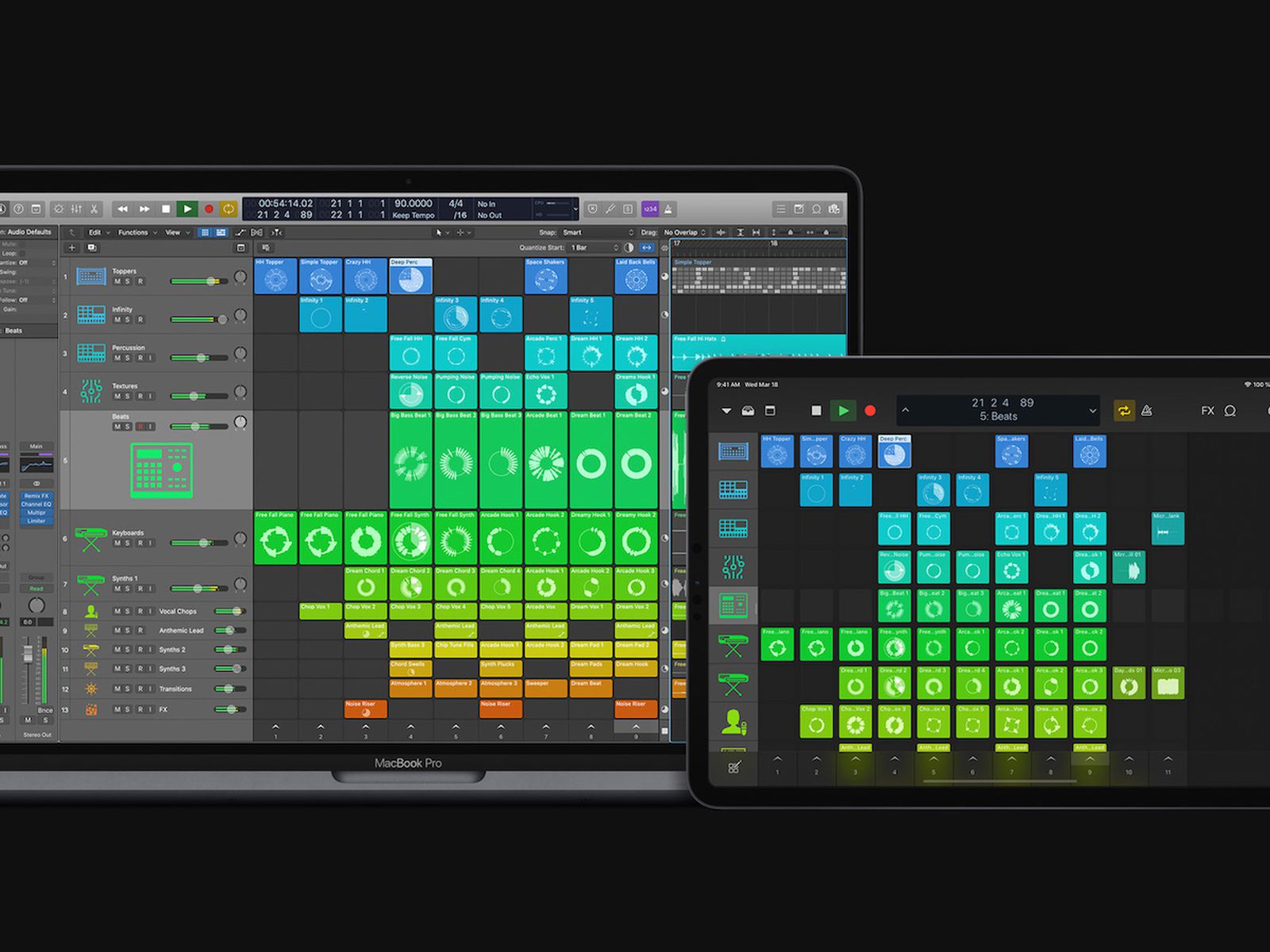Click the add track plus button

[72, 248]
